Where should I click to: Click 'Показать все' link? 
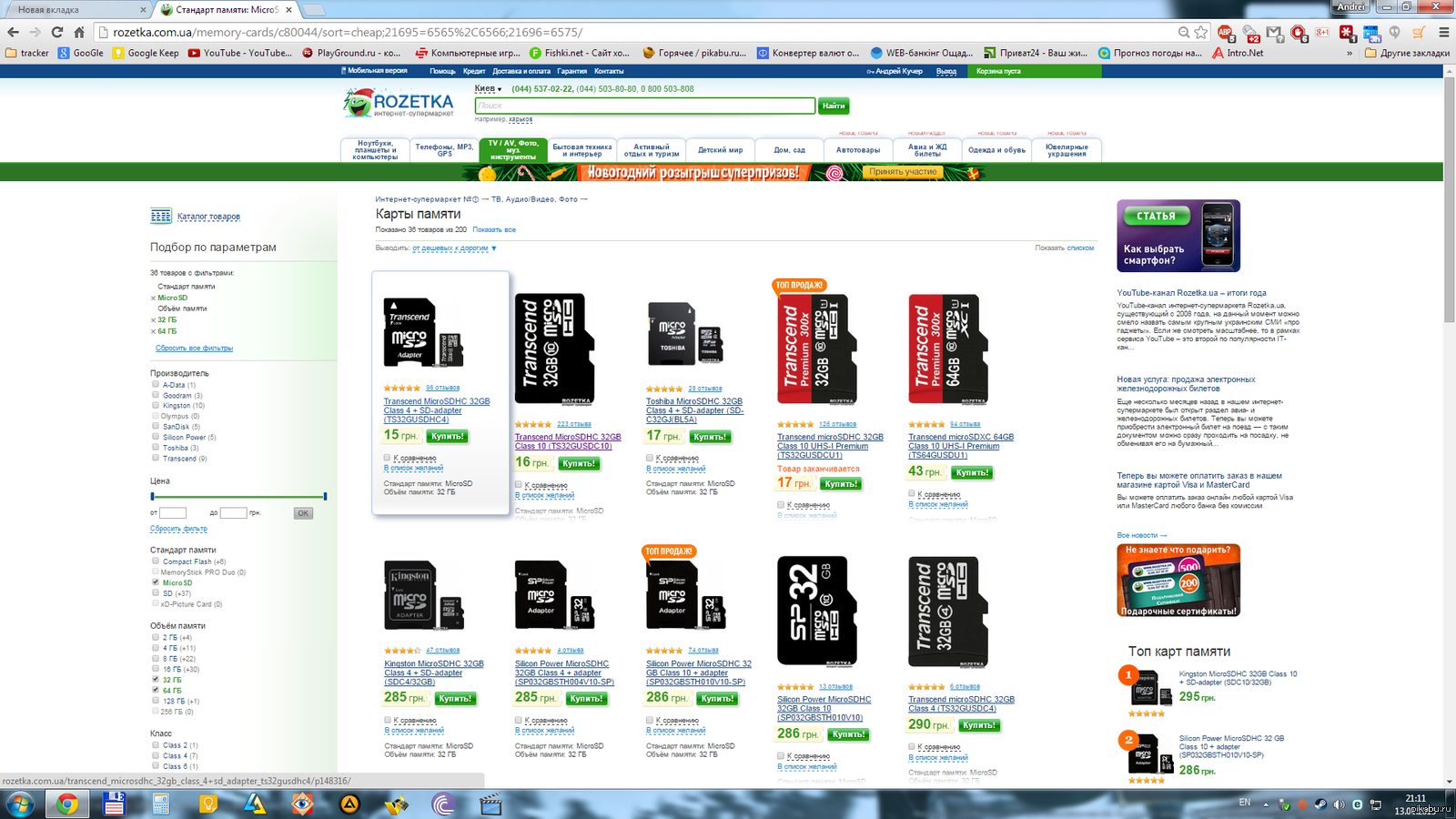(494, 229)
